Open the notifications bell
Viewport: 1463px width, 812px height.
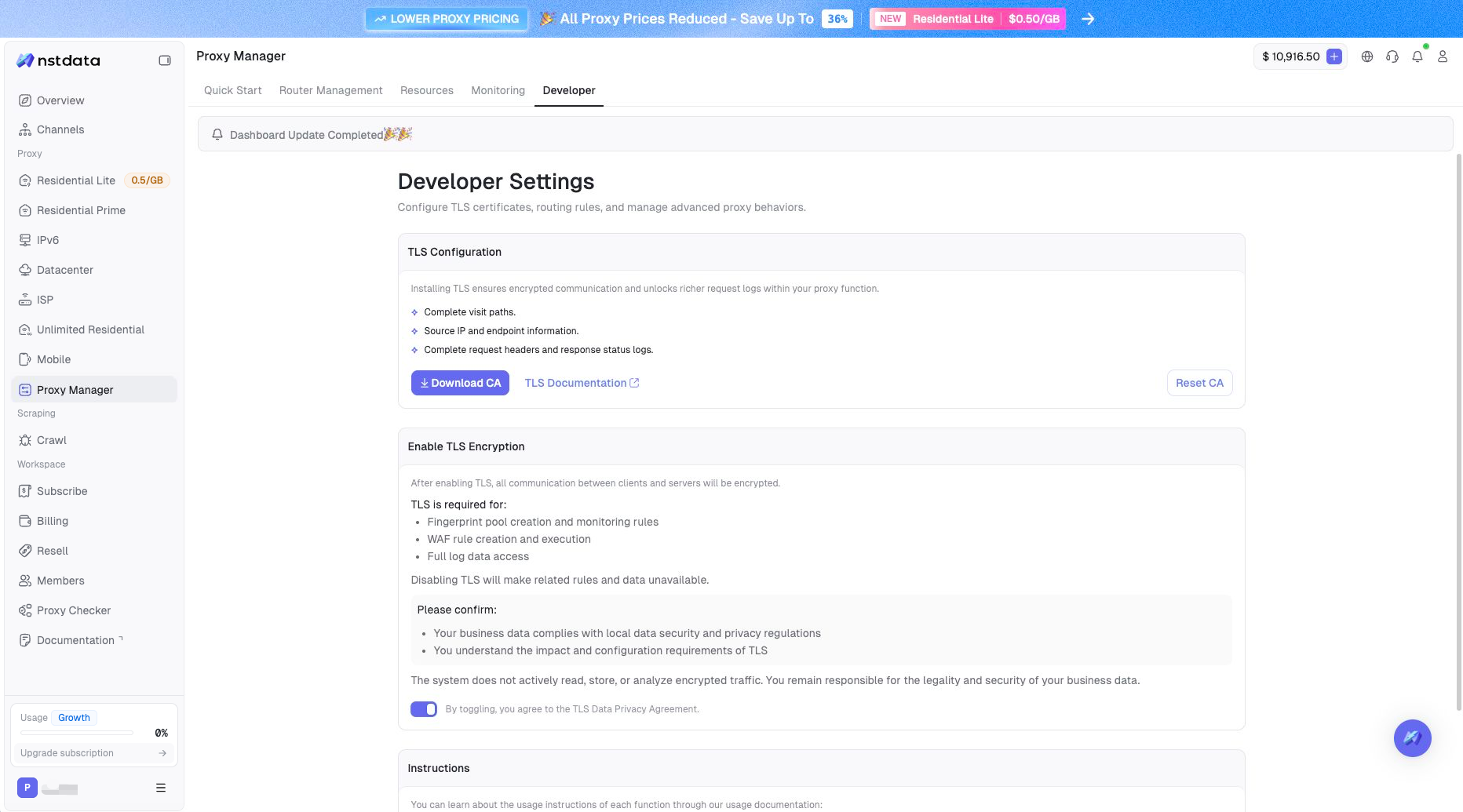pyautogui.click(x=1417, y=56)
